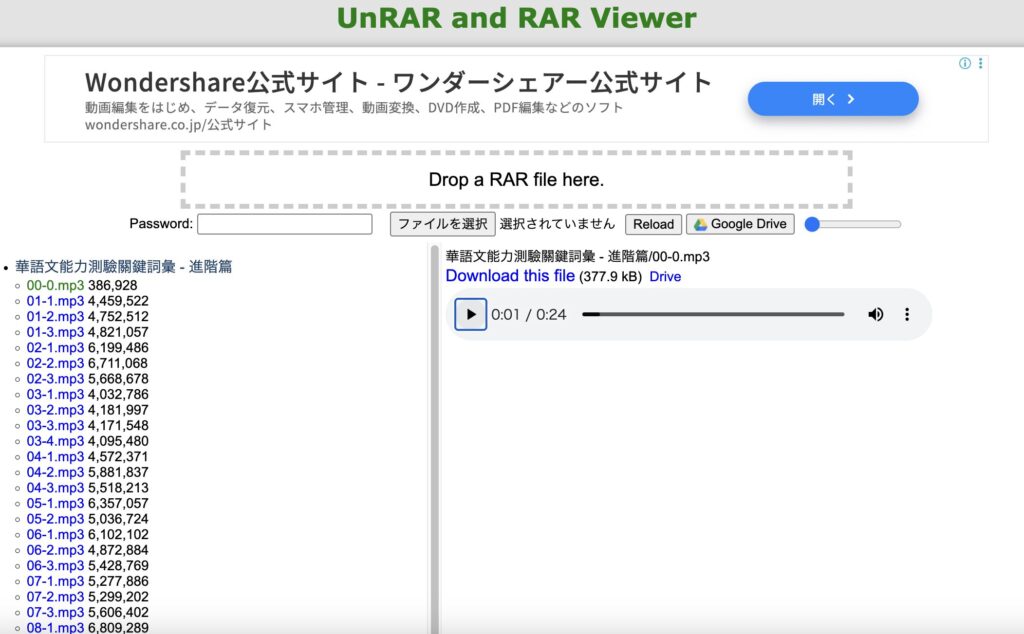Open archive from Google Drive
This screenshot has height=634, width=1024.
(x=740, y=224)
